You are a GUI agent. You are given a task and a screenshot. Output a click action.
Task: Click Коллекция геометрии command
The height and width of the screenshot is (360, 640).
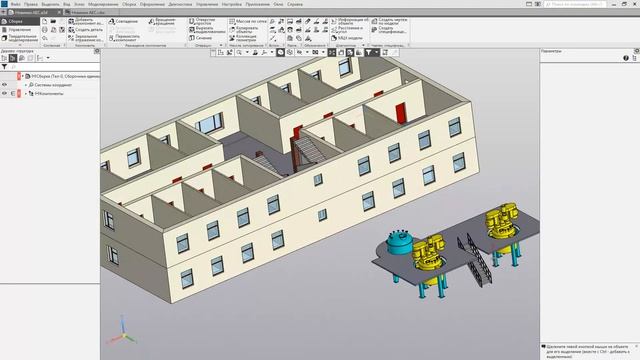tap(243, 38)
